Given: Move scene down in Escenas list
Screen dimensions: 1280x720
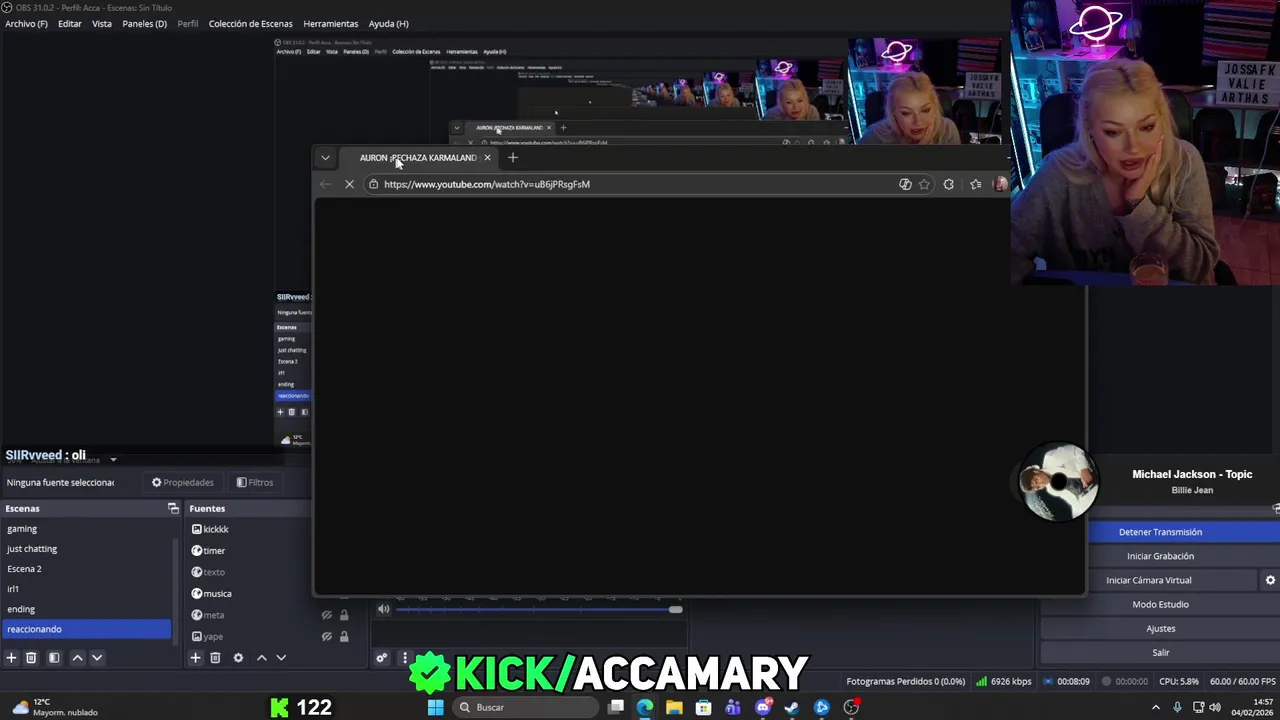Looking at the screenshot, I should coord(97,658).
